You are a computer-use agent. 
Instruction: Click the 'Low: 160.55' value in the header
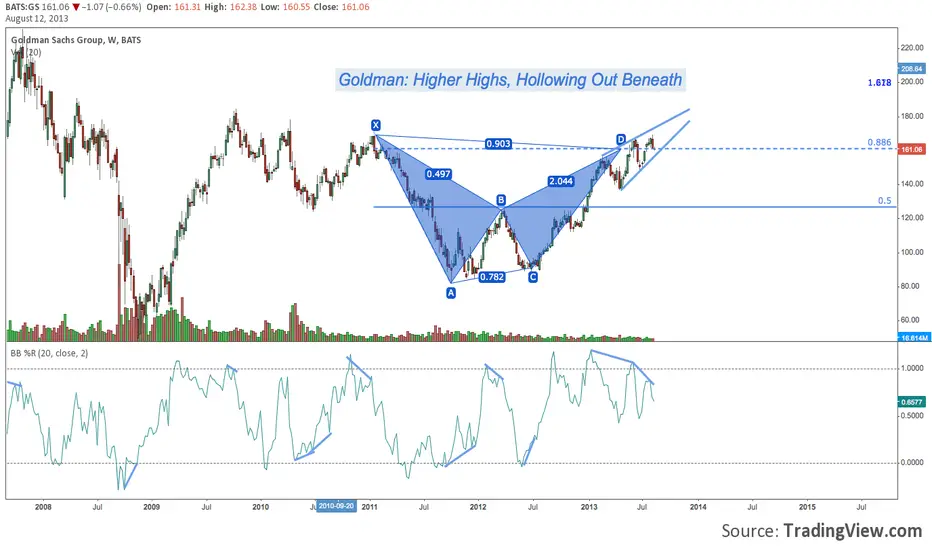(285, 7)
